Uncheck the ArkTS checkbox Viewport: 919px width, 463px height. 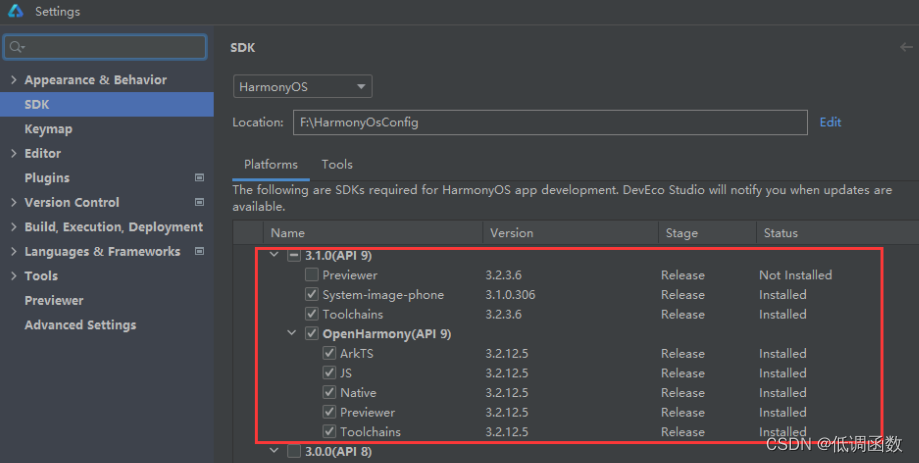[x=329, y=353]
